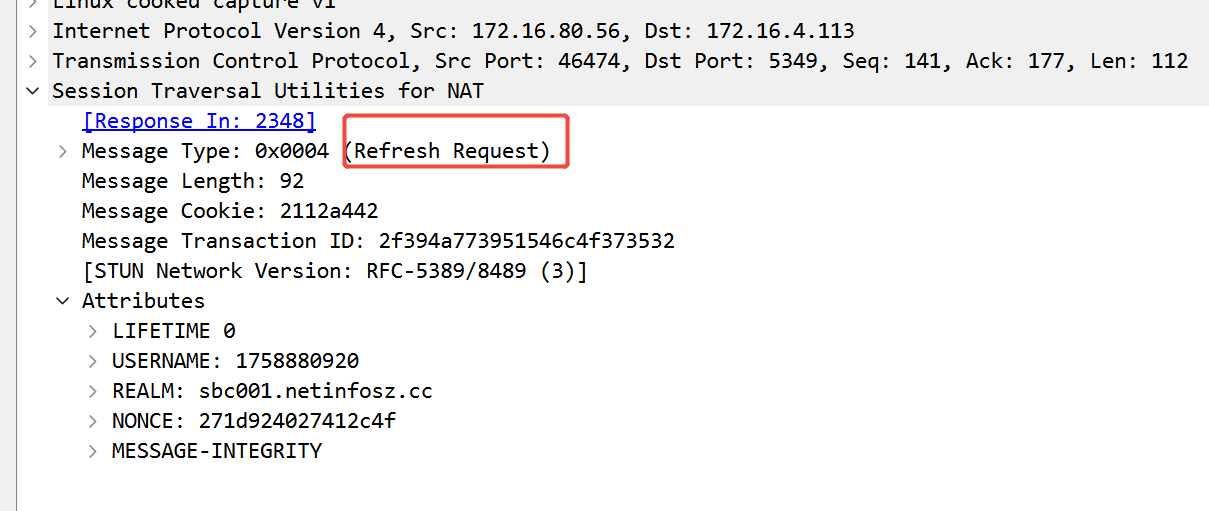Collapse the Attributes tree node
The width and height of the screenshot is (1209, 511).
[x=63, y=301]
